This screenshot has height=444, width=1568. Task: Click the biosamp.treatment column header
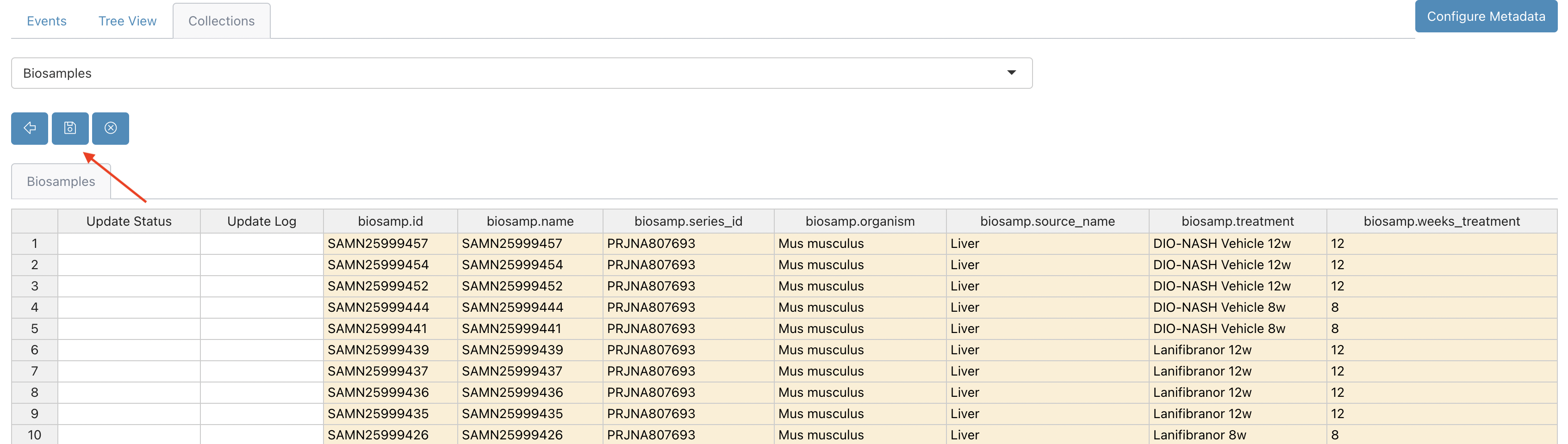pyautogui.click(x=1238, y=222)
